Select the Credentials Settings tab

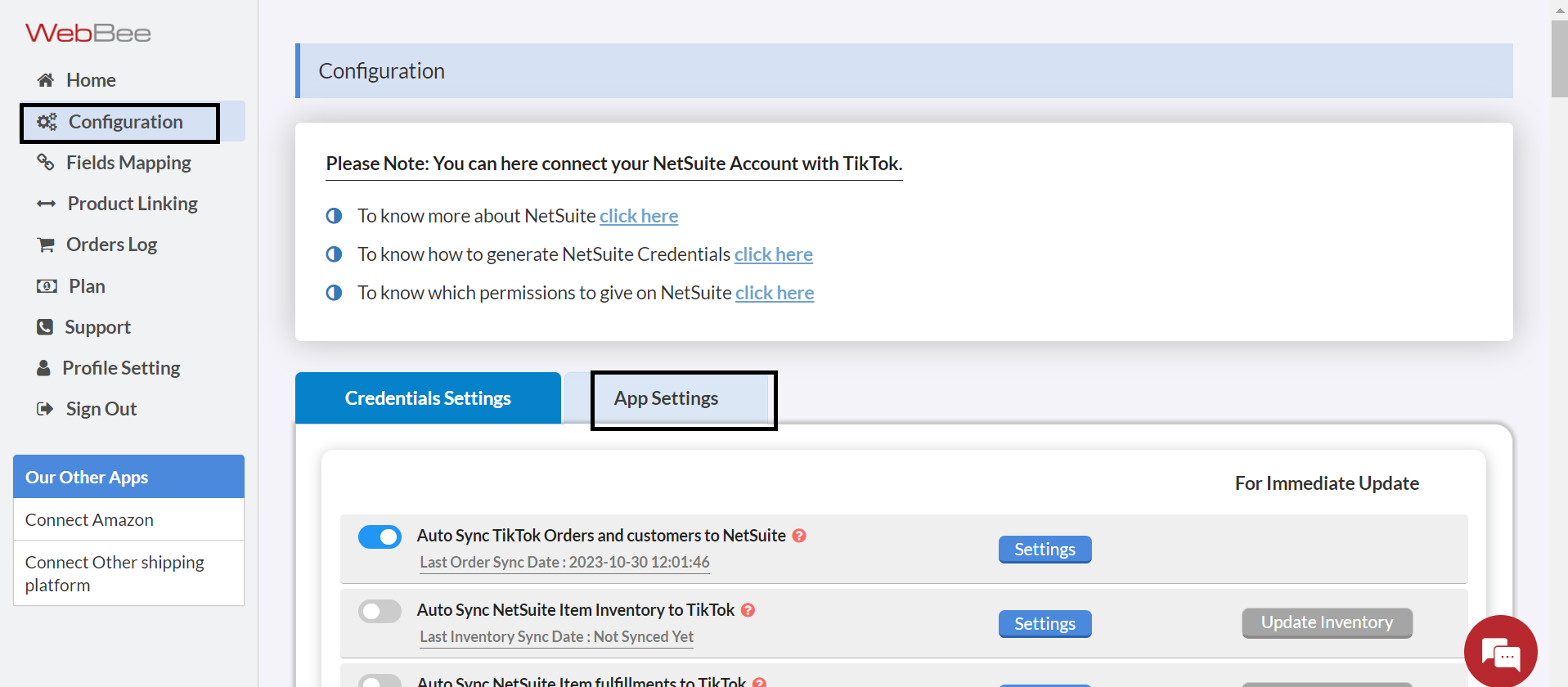428,398
